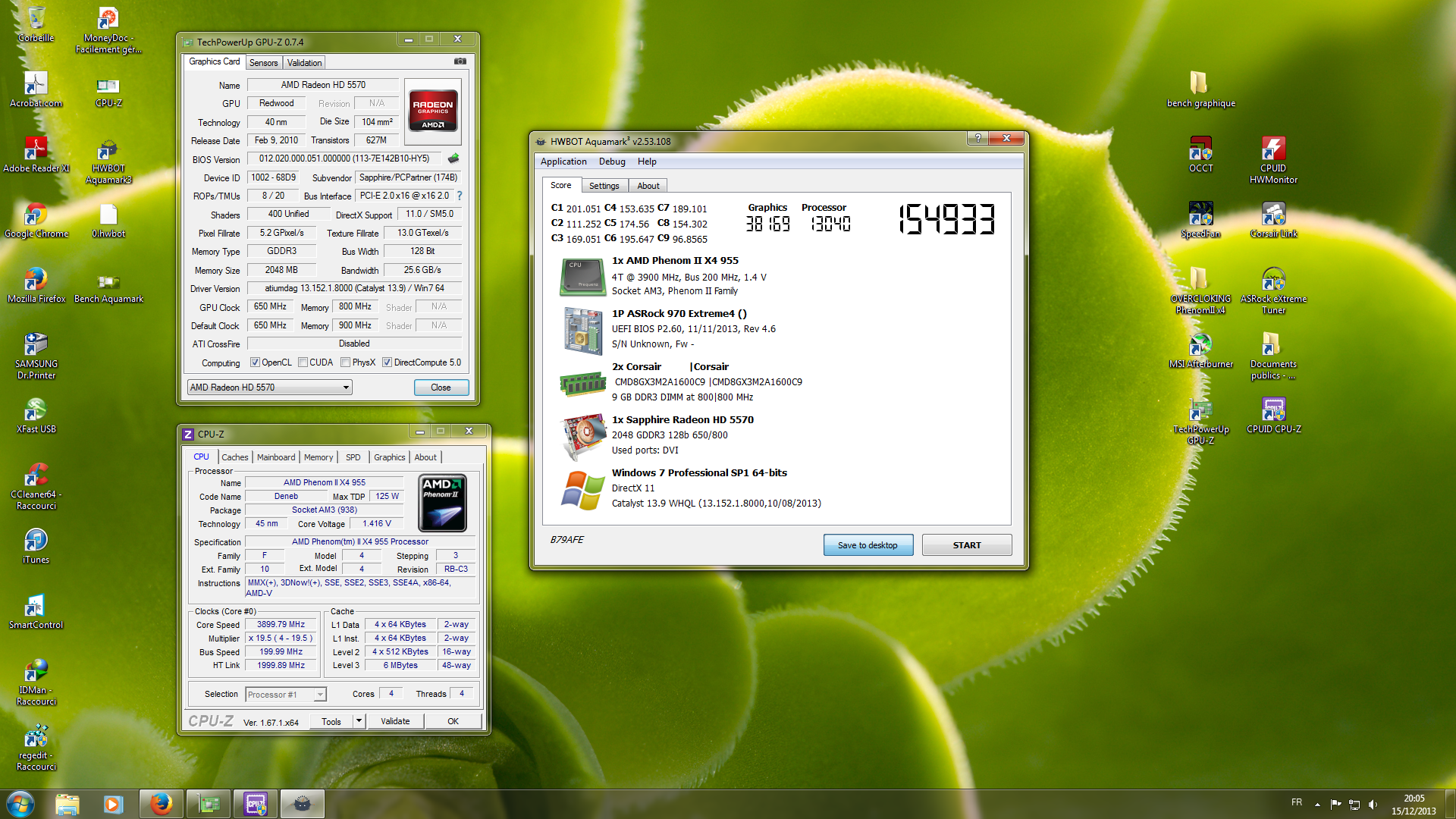
Task: Open Documents publics folder shortcut
Action: point(1273,355)
